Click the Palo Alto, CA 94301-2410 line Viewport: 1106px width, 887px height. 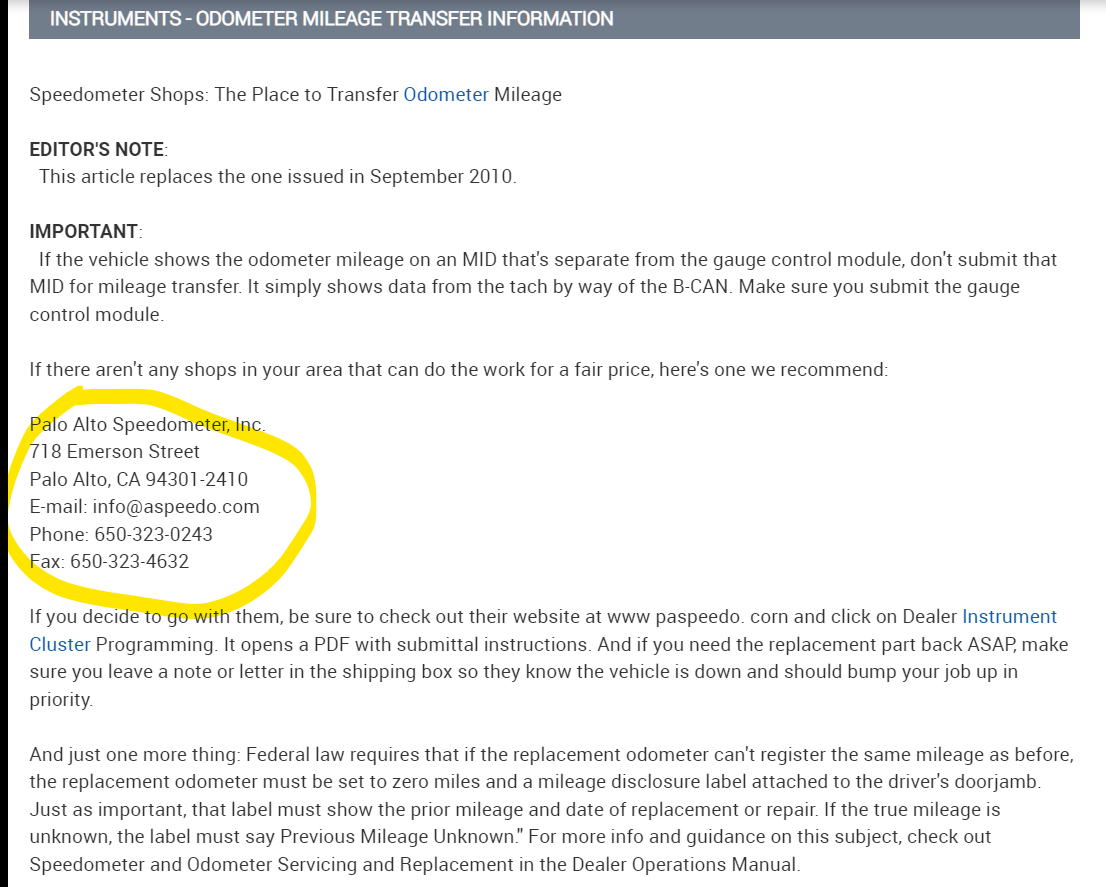tap(138, 479)
